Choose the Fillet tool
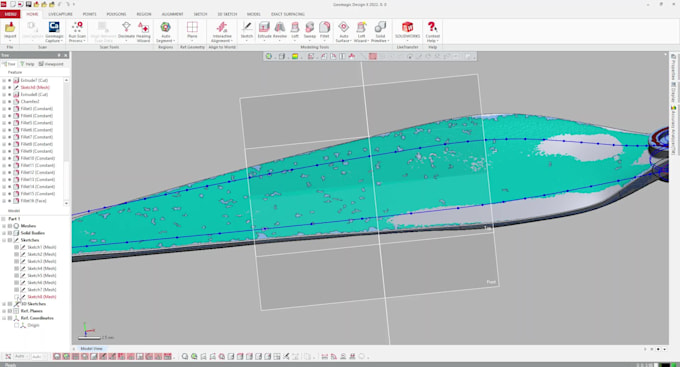The image size is (680, 367). (x=324, y=30)
